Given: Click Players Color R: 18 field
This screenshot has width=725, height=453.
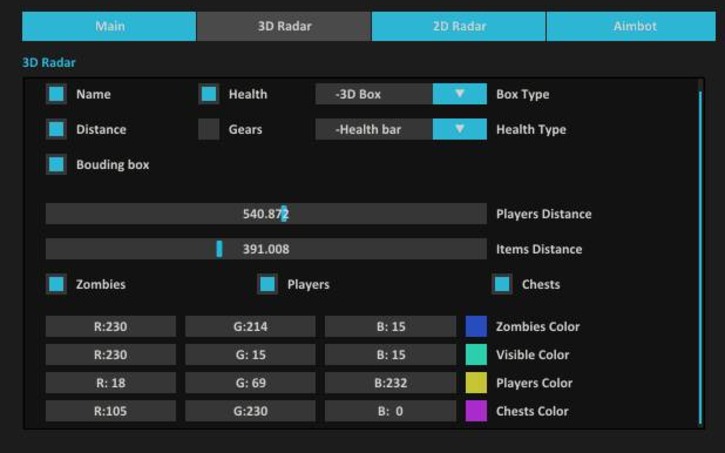Looking at the screenshot, I should click(111, 383).
